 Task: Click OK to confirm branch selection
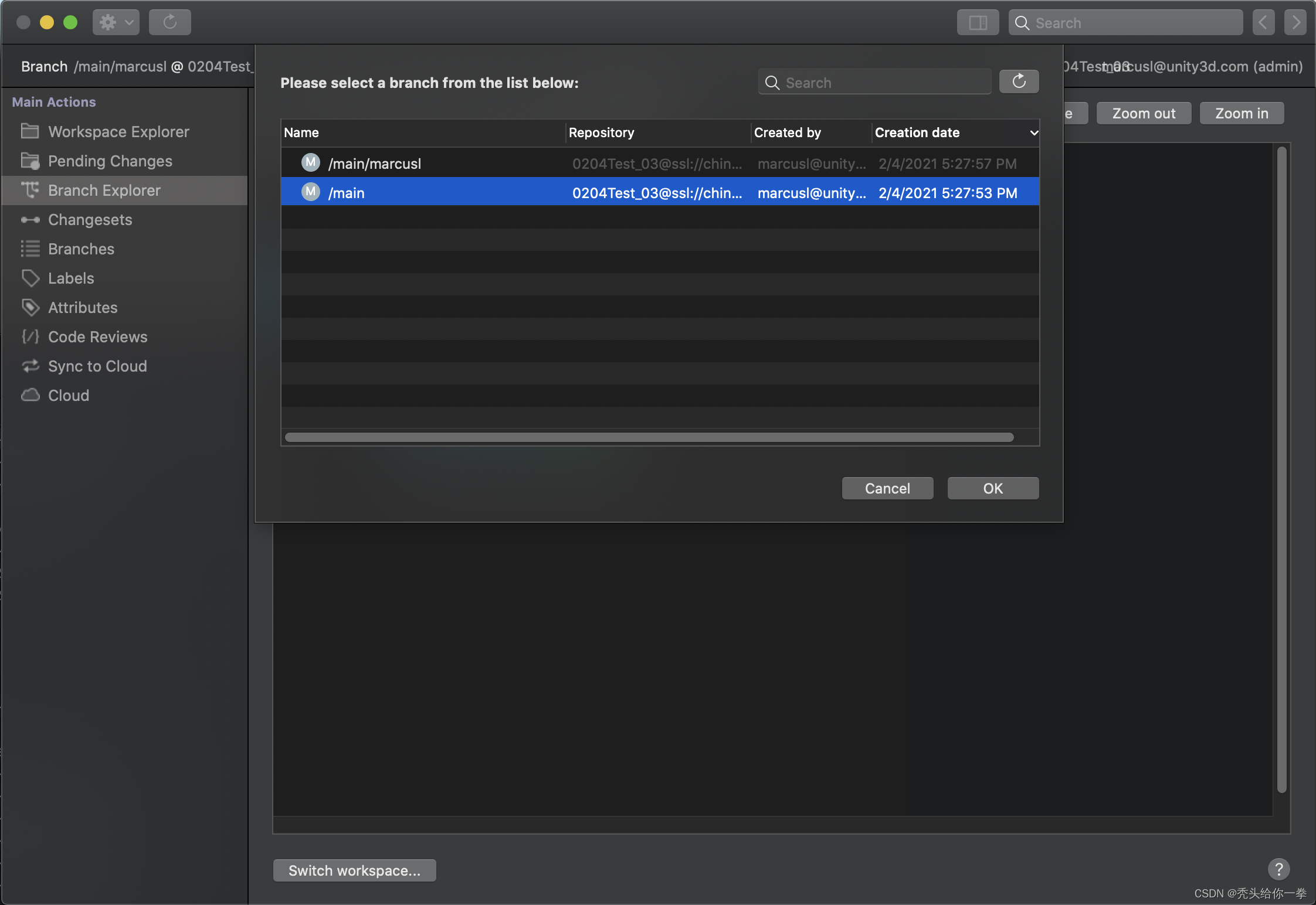(x=993, y=488)
